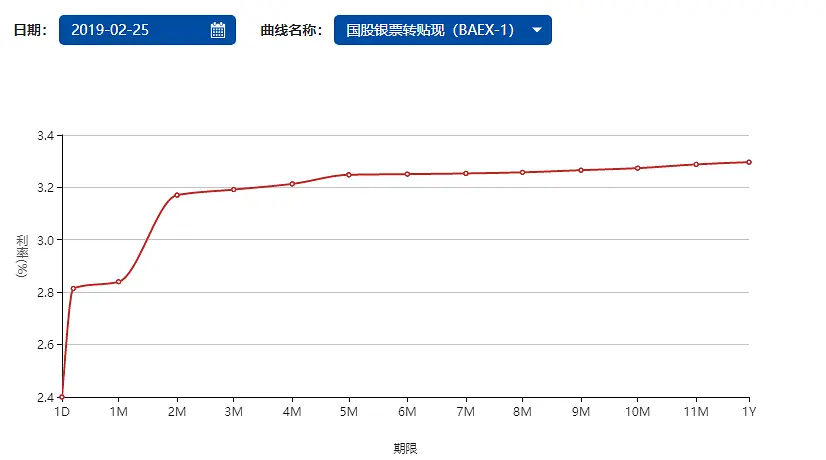
Task: Click the 3.0 y-axis label
Action: (45, 240)
